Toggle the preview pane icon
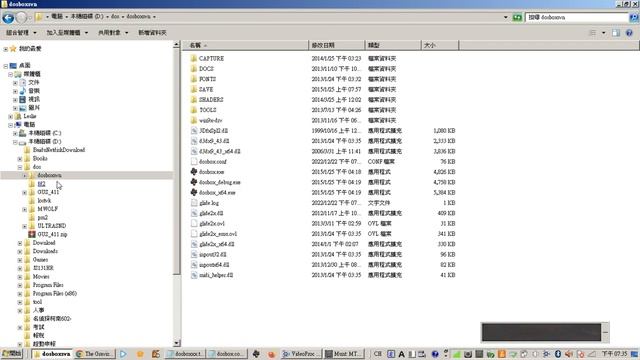Viewport: 640px width, 360px height. (616, 33)
